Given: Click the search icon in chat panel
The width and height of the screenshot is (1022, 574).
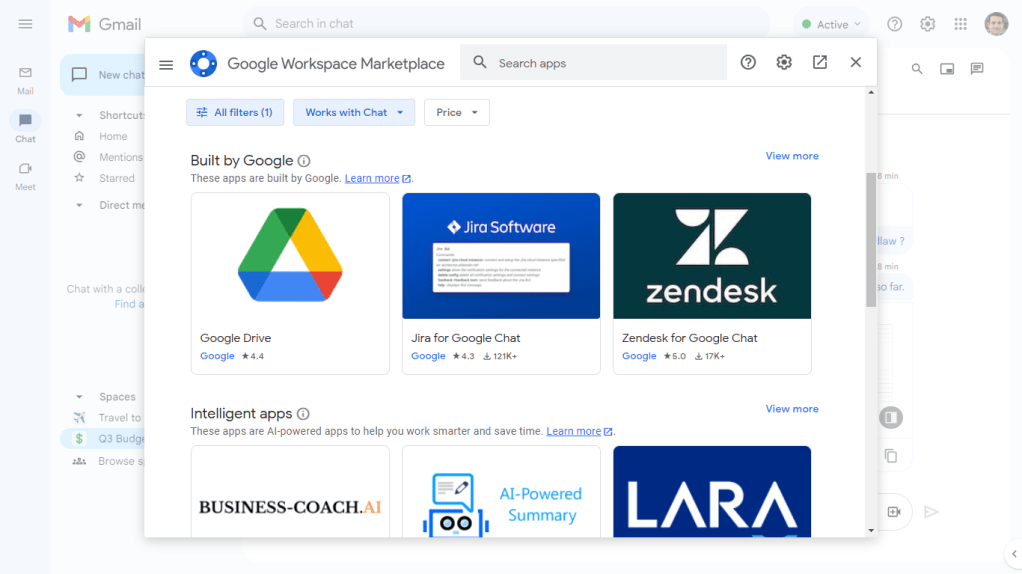Looking at the screenshot, I should pos(917,68).
